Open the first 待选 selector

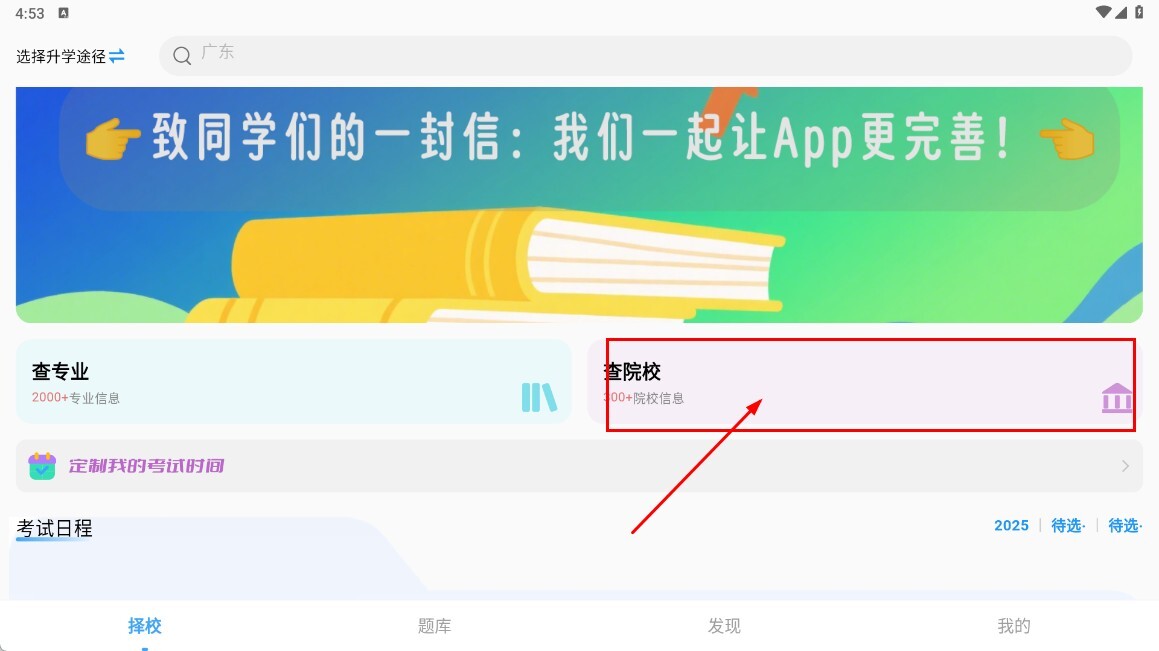1067,525
